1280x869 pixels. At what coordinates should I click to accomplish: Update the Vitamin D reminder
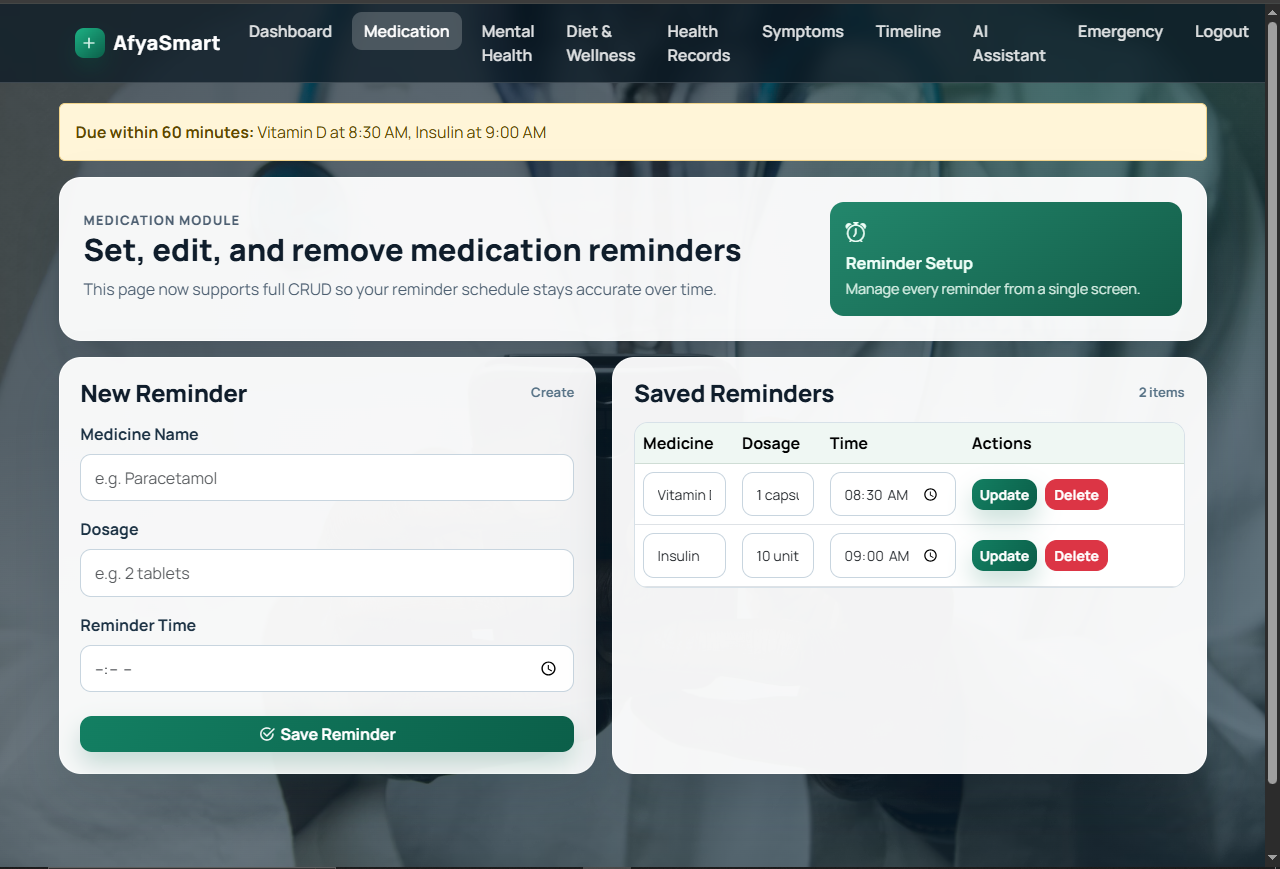point(1004,495)
